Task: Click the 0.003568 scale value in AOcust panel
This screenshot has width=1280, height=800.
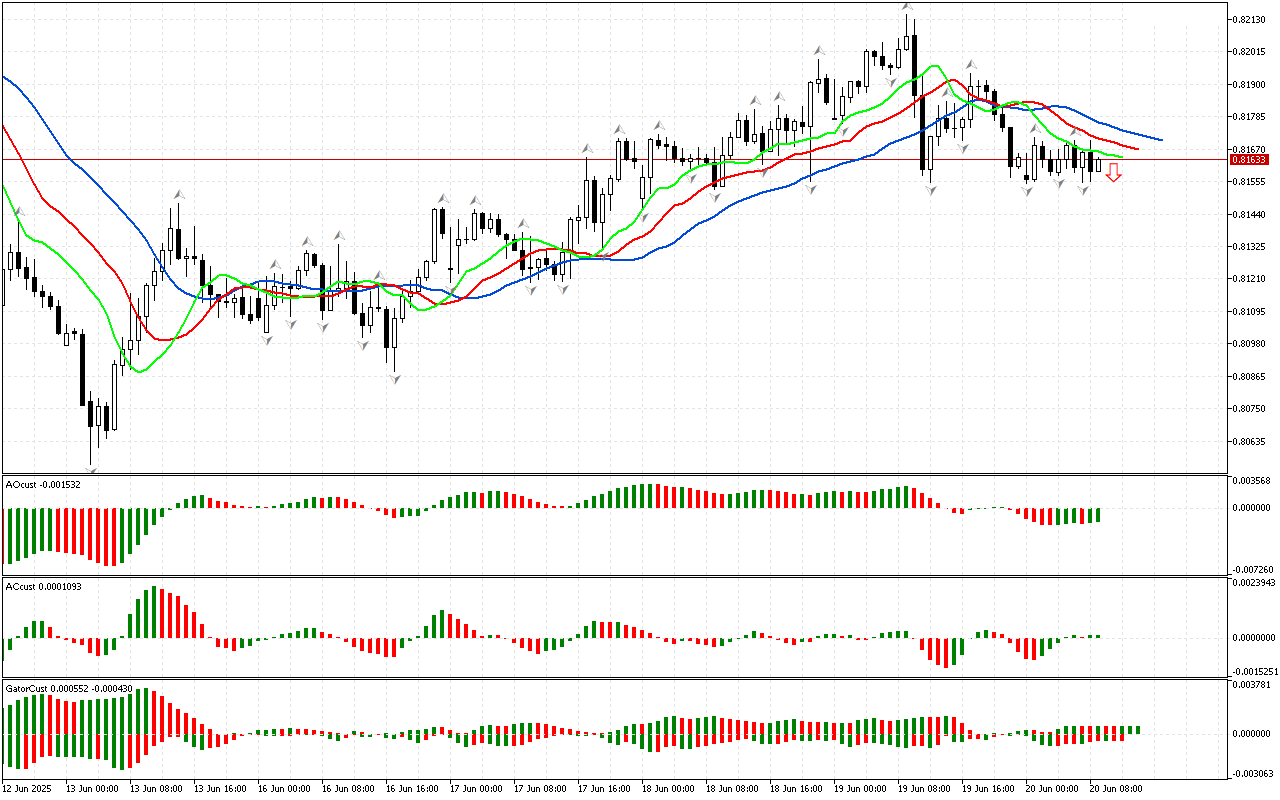Action: 1250,481
